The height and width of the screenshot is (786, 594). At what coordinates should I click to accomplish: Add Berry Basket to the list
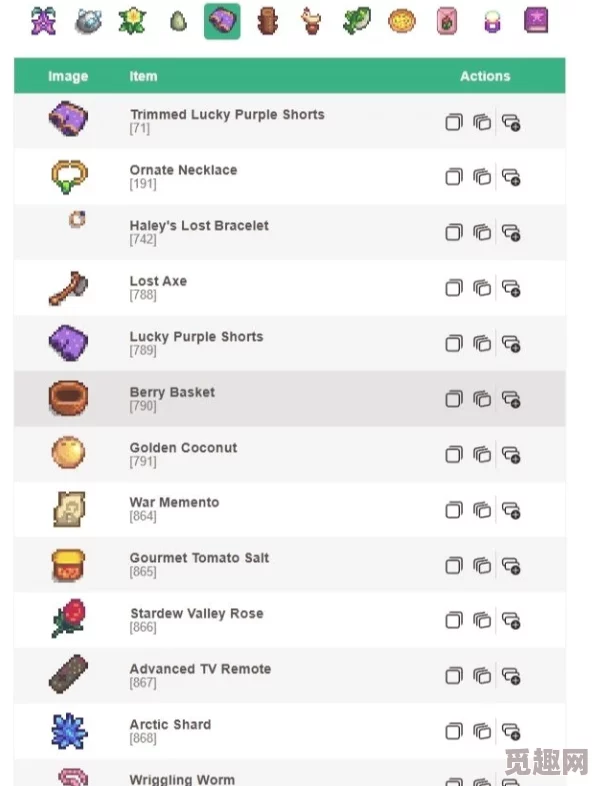(x=511, y=400)
